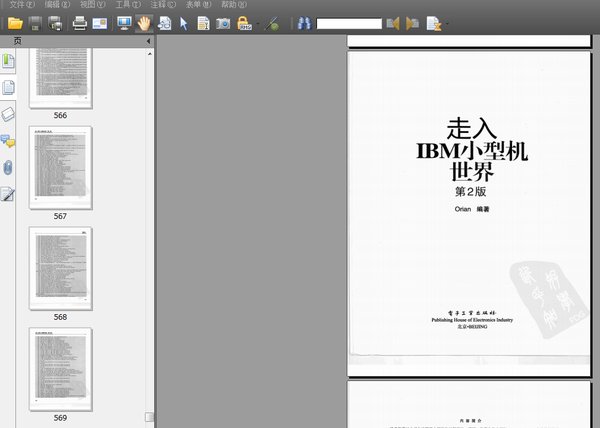Click the Snapshot camera icon
The height and width of the screenshot is (428, 600).
pos(223,22)
